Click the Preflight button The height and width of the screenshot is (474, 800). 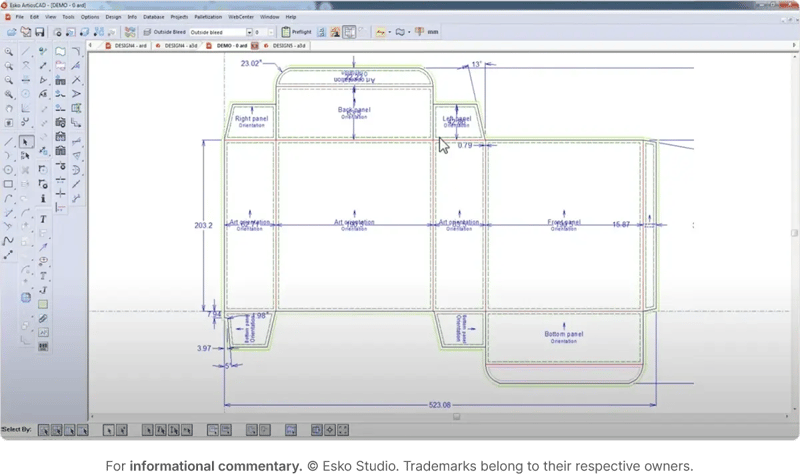(x=299, y=32)
